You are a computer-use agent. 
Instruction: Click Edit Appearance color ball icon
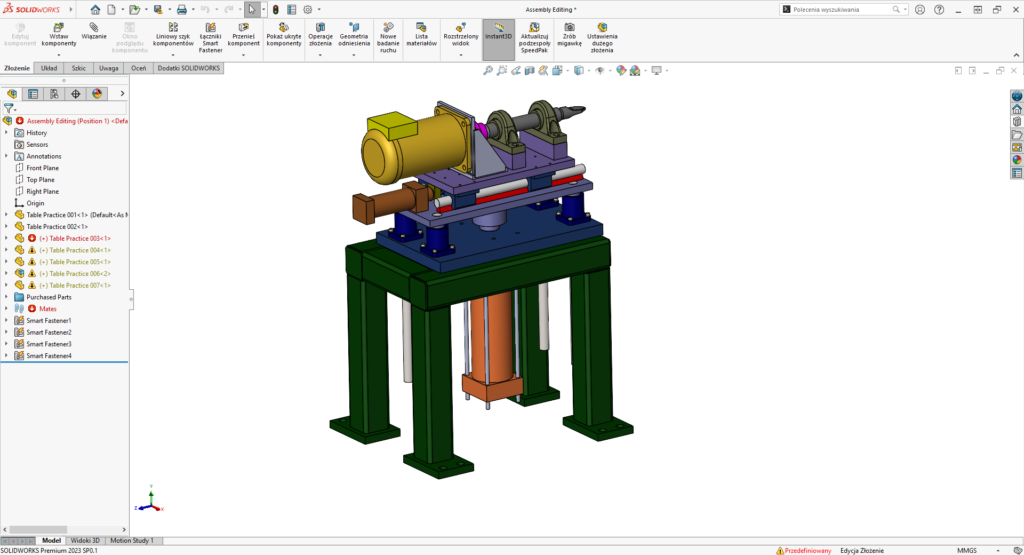(620, 71)
